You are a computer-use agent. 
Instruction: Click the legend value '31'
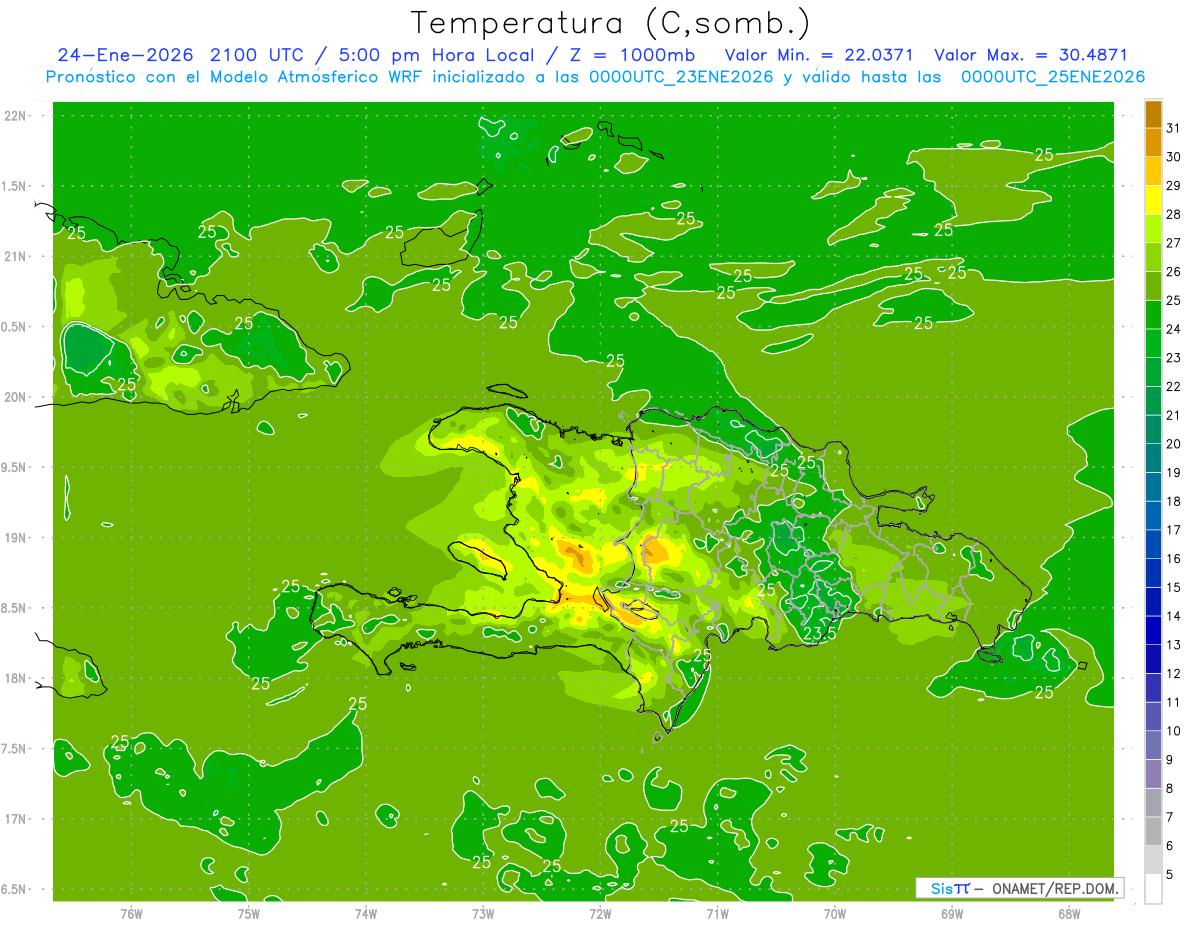tap(1174, 128)
